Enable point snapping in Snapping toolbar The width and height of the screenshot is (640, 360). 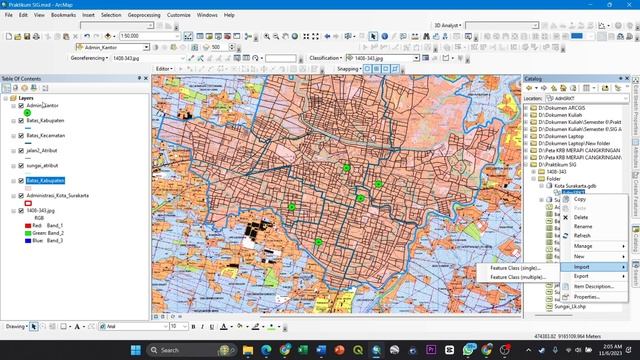[x=367, y=69]
